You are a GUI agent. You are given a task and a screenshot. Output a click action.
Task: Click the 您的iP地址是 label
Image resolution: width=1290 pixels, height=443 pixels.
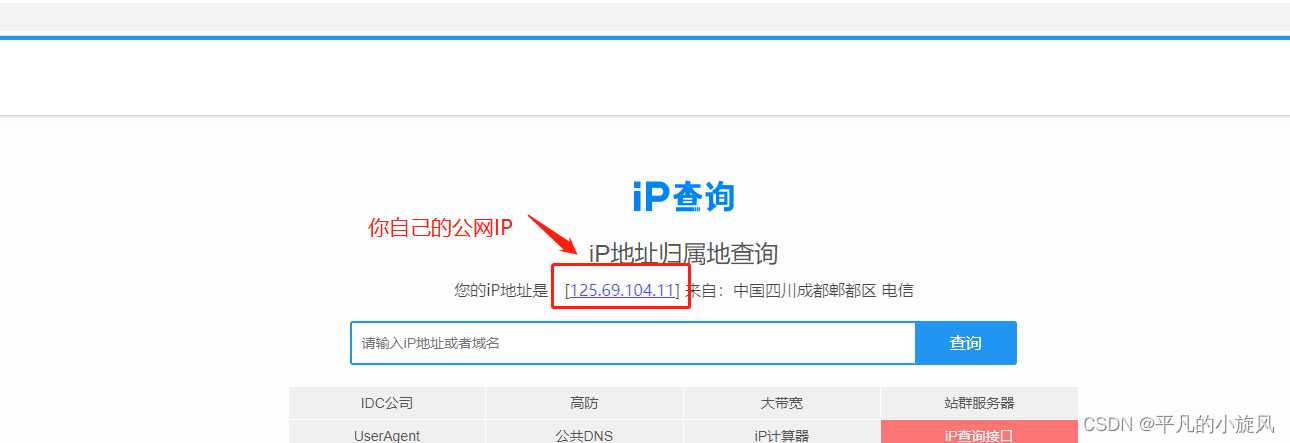pos(501,291)
